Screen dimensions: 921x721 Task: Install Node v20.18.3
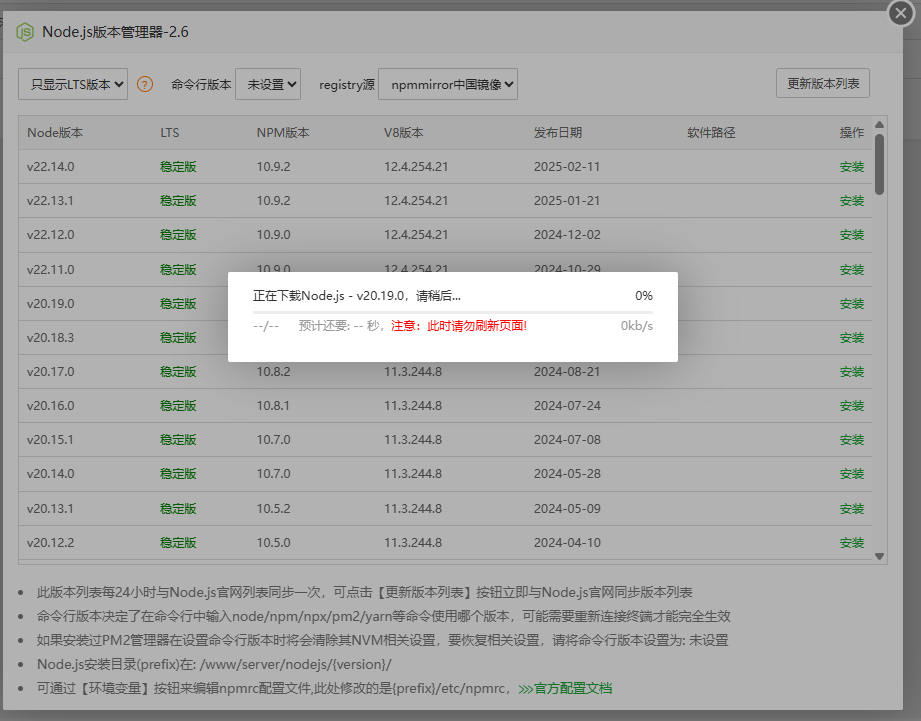[x=852, y=338]
